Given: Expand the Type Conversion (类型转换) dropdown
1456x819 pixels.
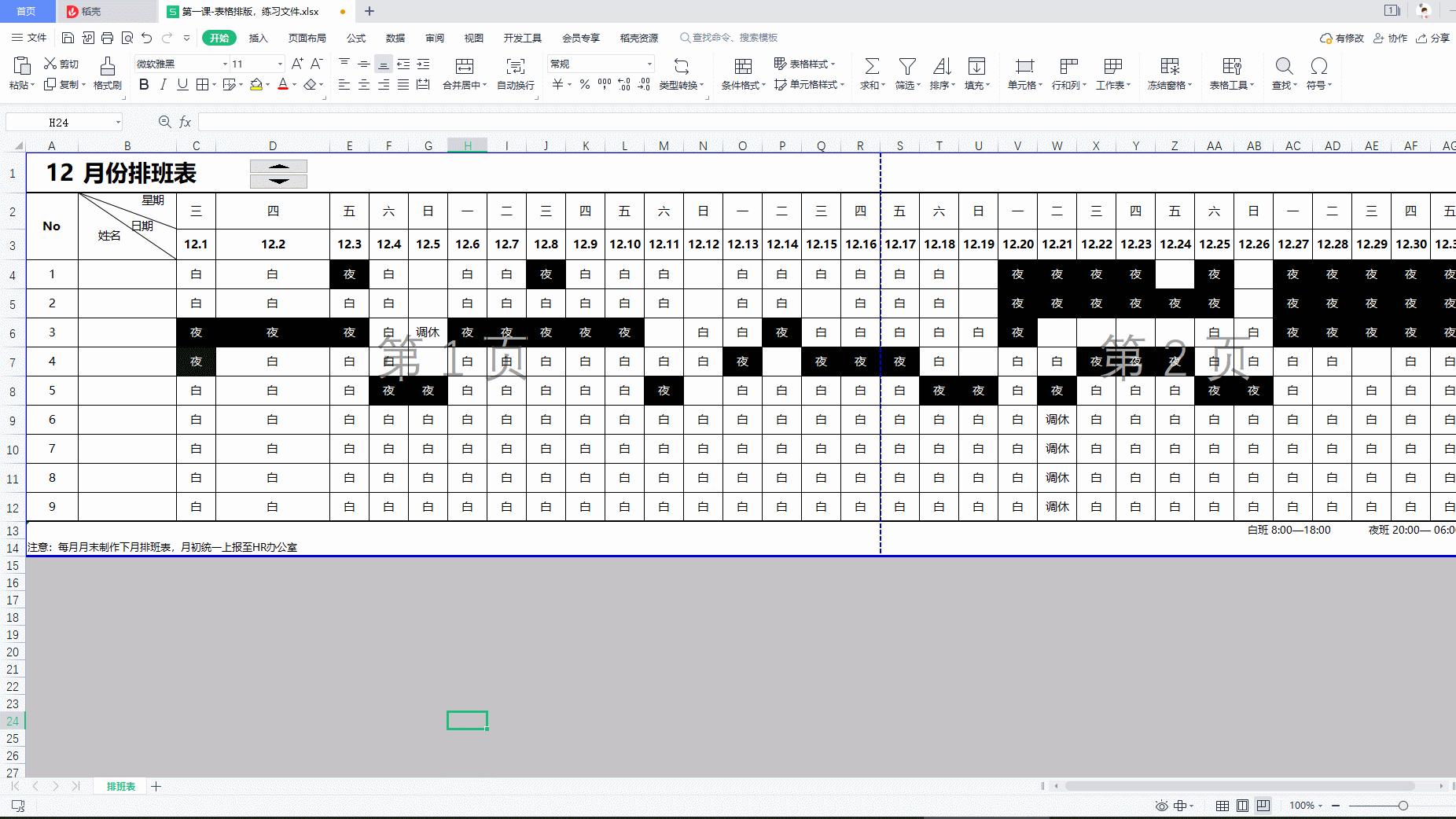Looking at the screenshot, I should coord(701,86).
